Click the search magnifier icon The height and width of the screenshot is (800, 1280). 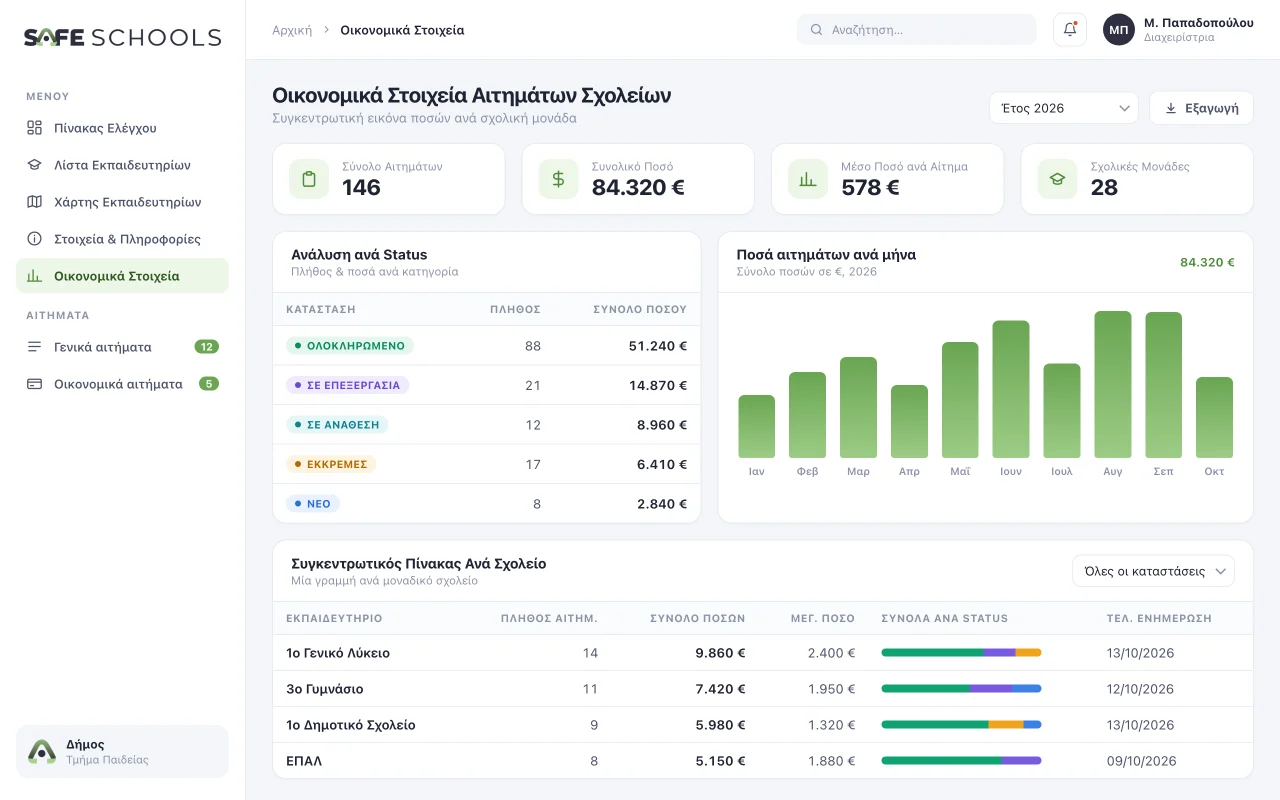(816, 30)
